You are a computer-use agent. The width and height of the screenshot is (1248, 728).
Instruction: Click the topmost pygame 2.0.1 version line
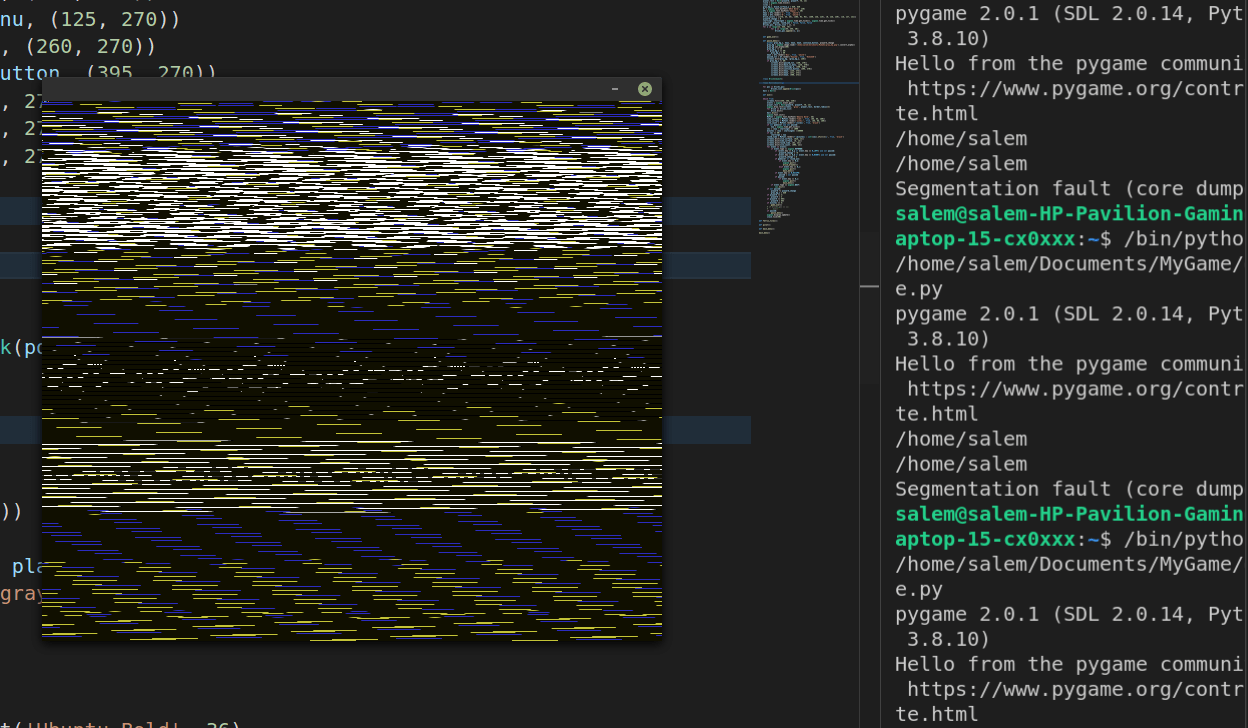click(x=1068, y=14)
